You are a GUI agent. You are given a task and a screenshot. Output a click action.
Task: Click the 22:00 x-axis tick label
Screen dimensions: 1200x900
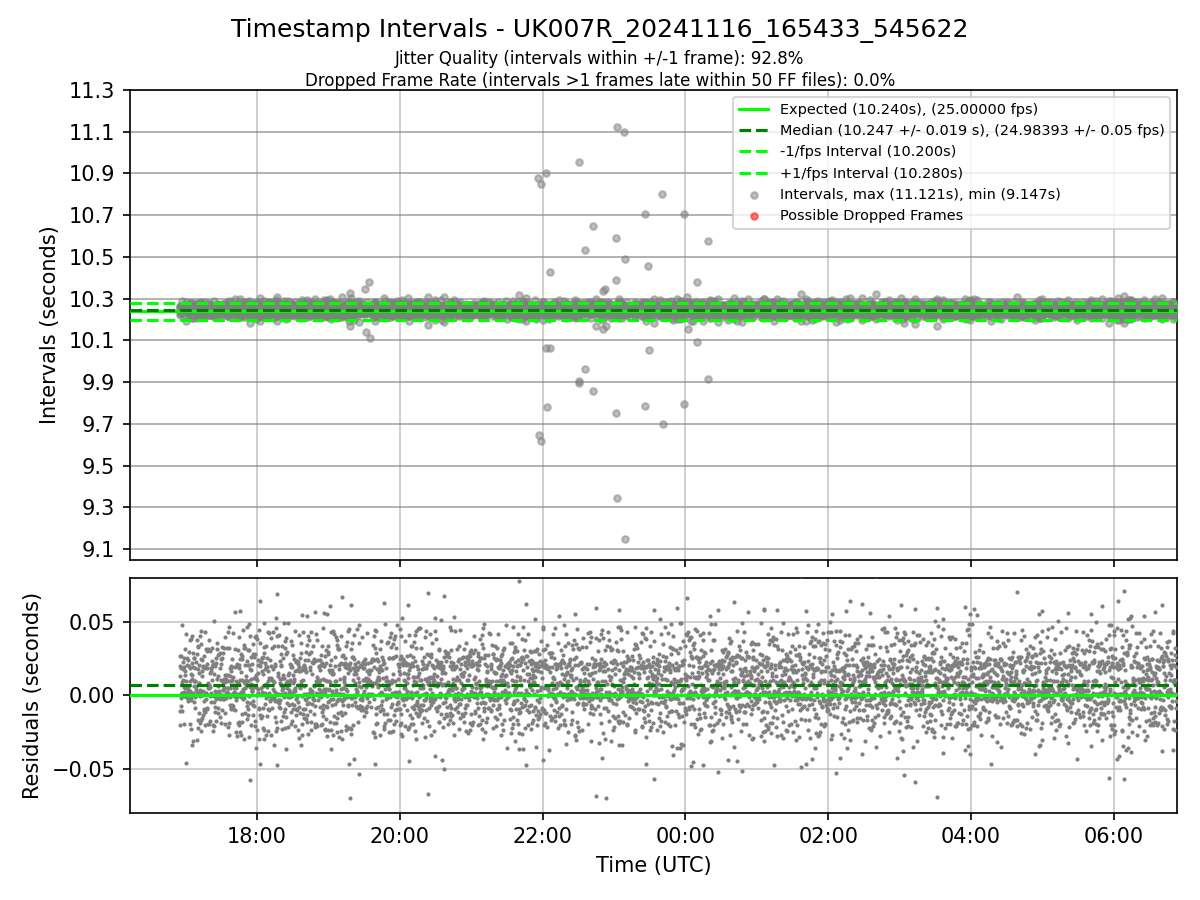(543, 835)
